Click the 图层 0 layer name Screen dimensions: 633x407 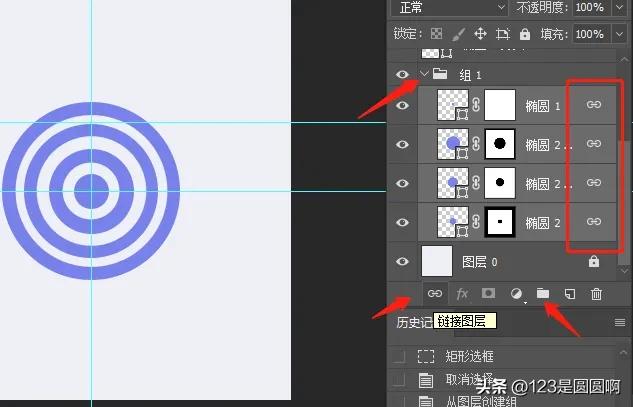(x=480, y=262)
